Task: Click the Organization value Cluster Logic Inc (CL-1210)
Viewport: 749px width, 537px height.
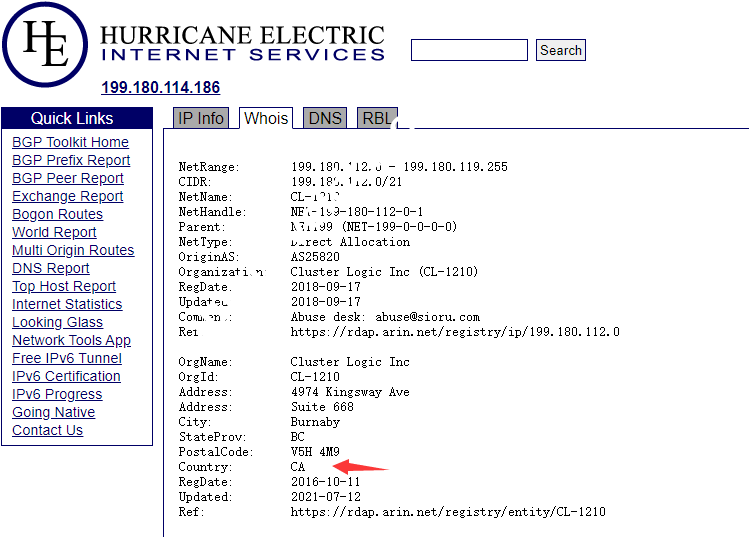Action: (x=384, y=272)
